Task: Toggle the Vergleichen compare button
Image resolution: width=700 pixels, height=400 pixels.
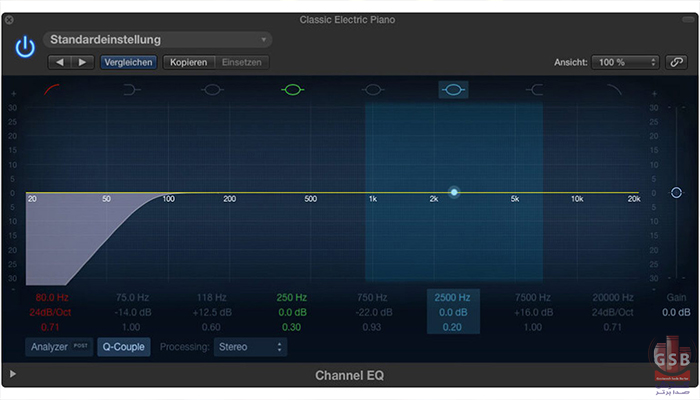Action: 128,62
